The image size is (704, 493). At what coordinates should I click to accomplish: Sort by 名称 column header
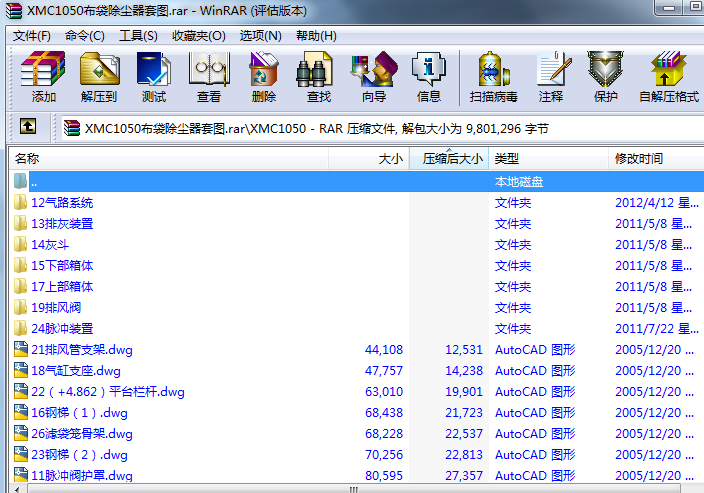click(169, 158)
